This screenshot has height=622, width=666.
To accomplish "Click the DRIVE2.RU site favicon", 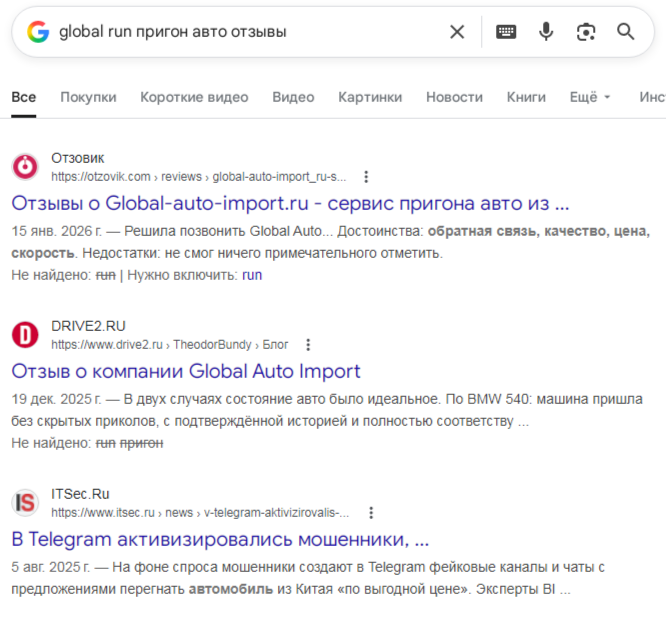I will (25, 335).
